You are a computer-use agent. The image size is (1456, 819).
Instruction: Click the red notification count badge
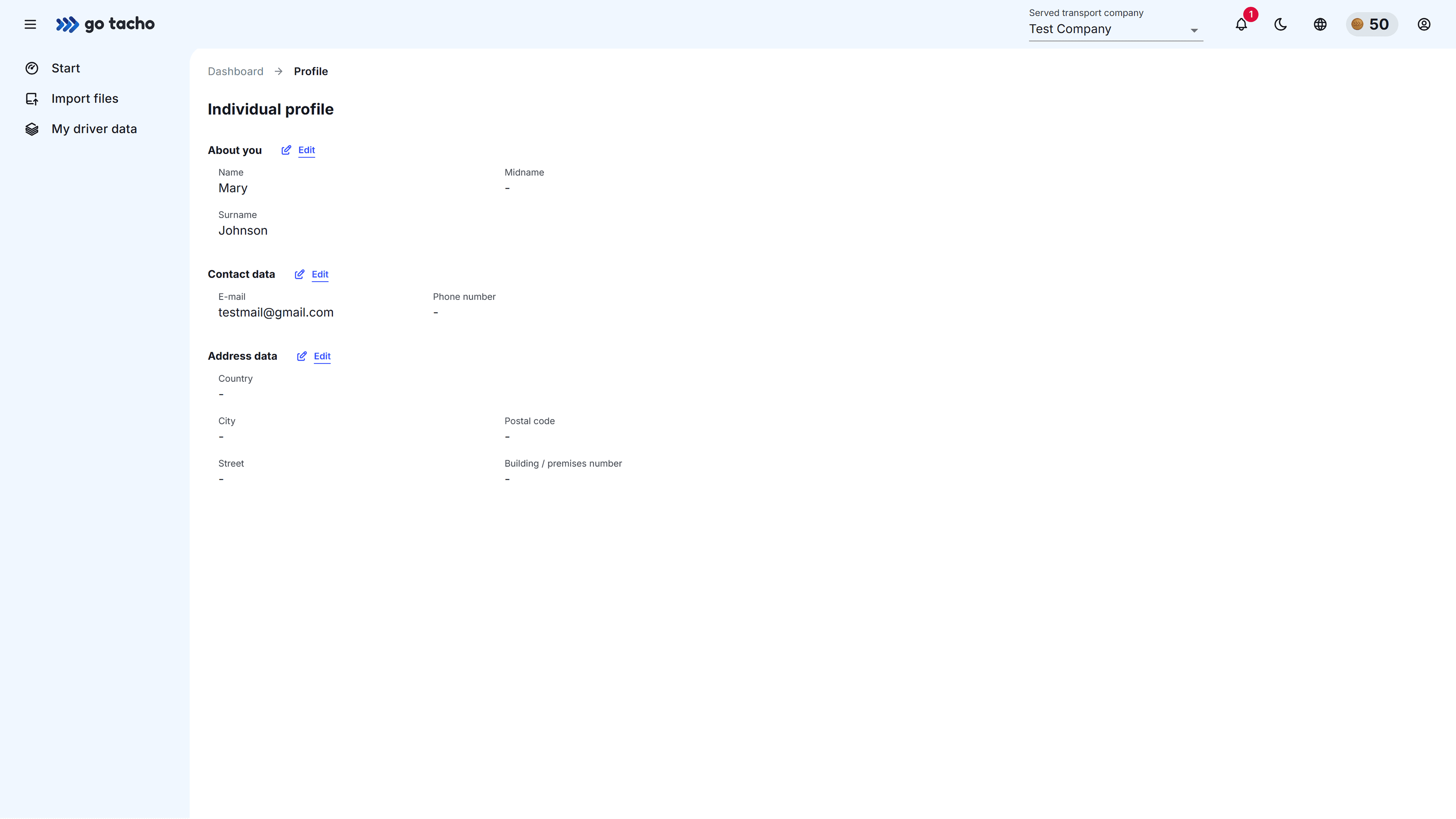[x=1251, y=14]
